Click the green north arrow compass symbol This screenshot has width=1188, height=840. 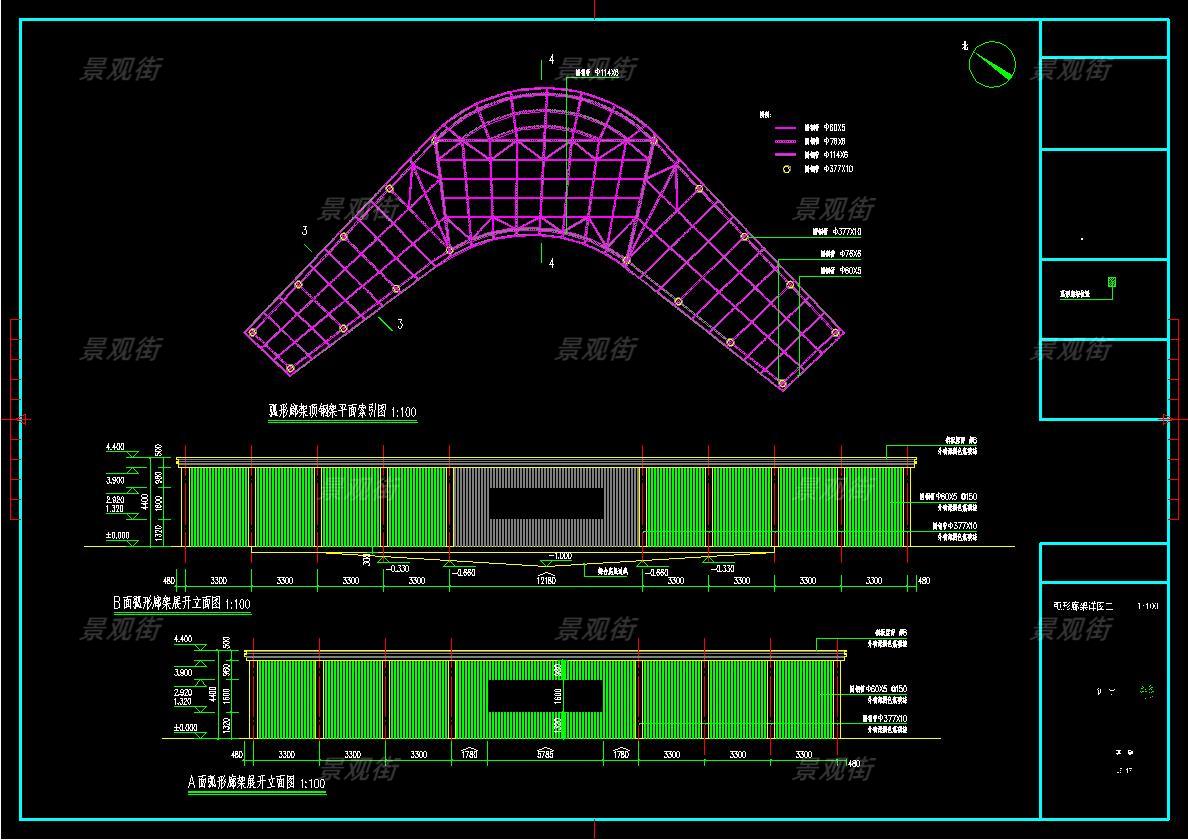point(992,64)
